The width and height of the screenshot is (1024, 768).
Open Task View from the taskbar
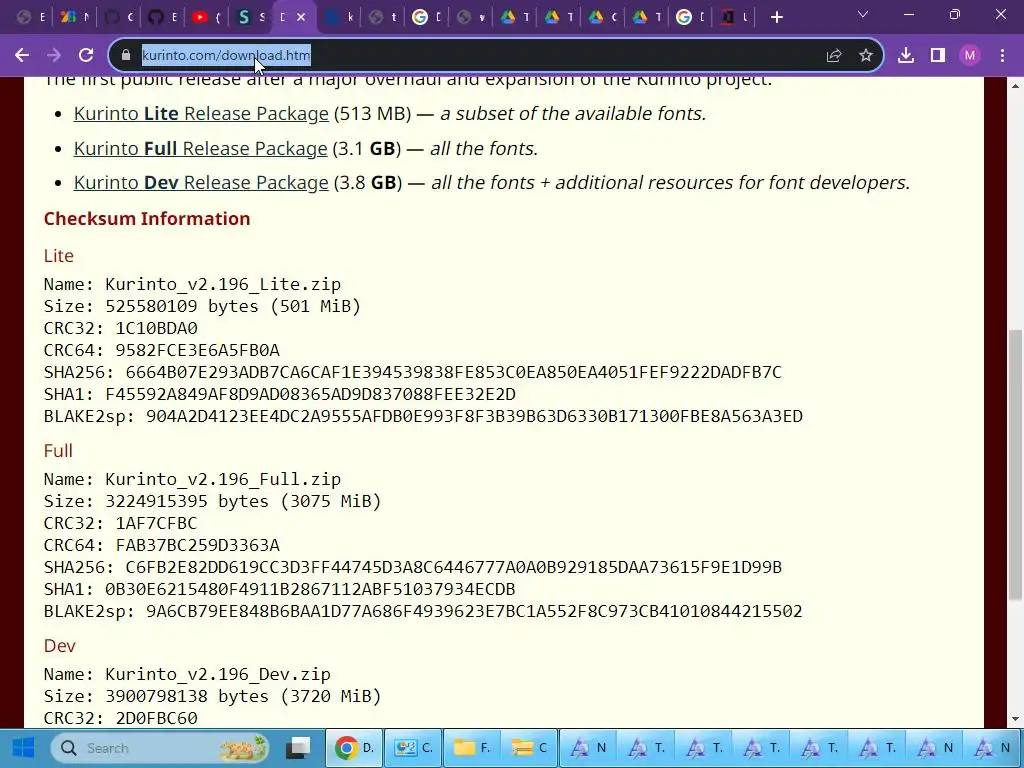298,748
